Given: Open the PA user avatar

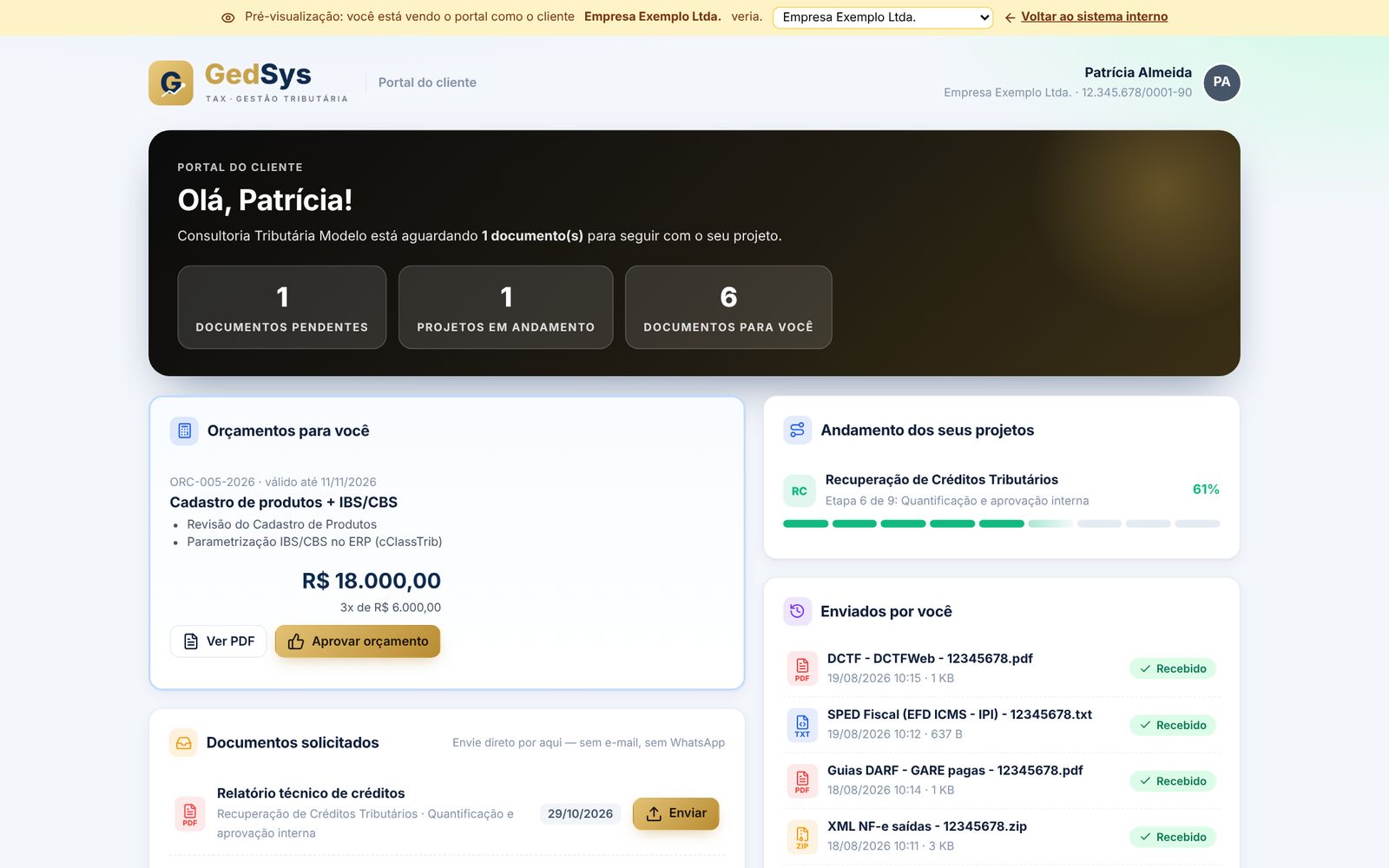Looking at the screenshot, I should pos(1221,82).
